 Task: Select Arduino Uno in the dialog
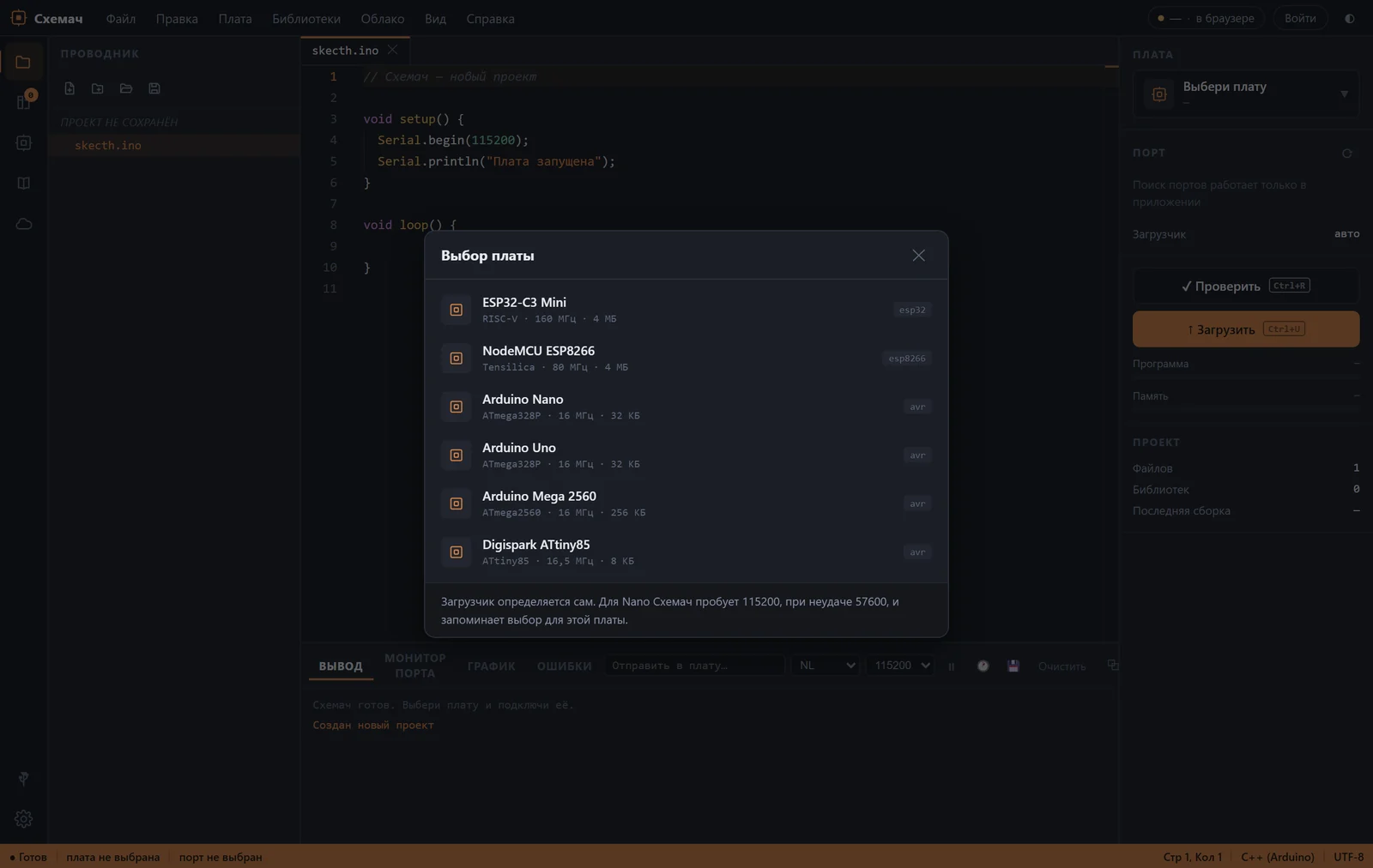[x=686, y=455]
